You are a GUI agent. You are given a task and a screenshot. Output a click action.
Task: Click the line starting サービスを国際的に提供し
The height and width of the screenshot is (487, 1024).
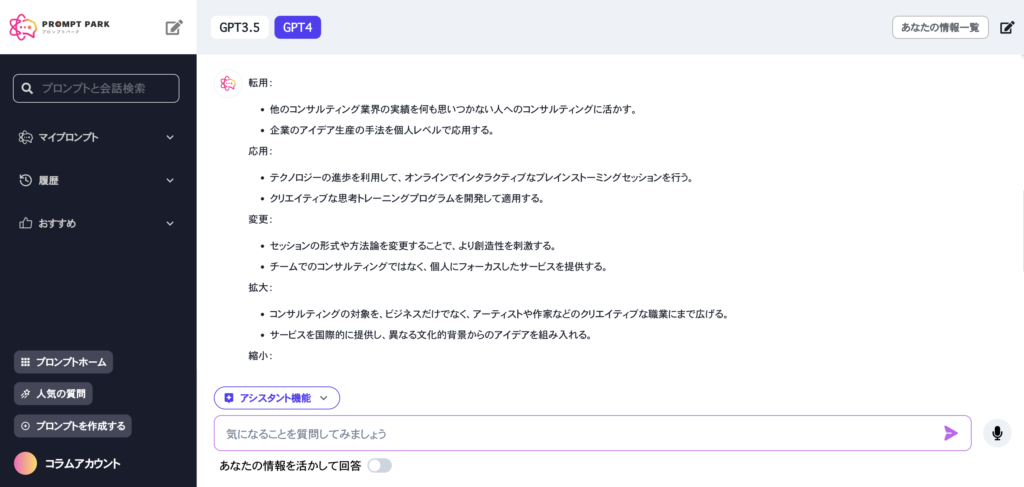[x=430, y=336]
